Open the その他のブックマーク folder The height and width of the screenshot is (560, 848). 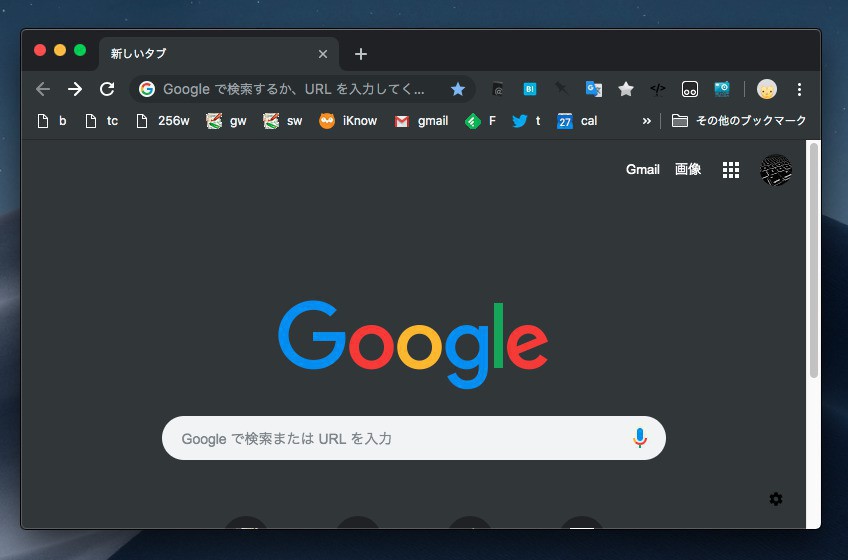(x=739, y=121)
